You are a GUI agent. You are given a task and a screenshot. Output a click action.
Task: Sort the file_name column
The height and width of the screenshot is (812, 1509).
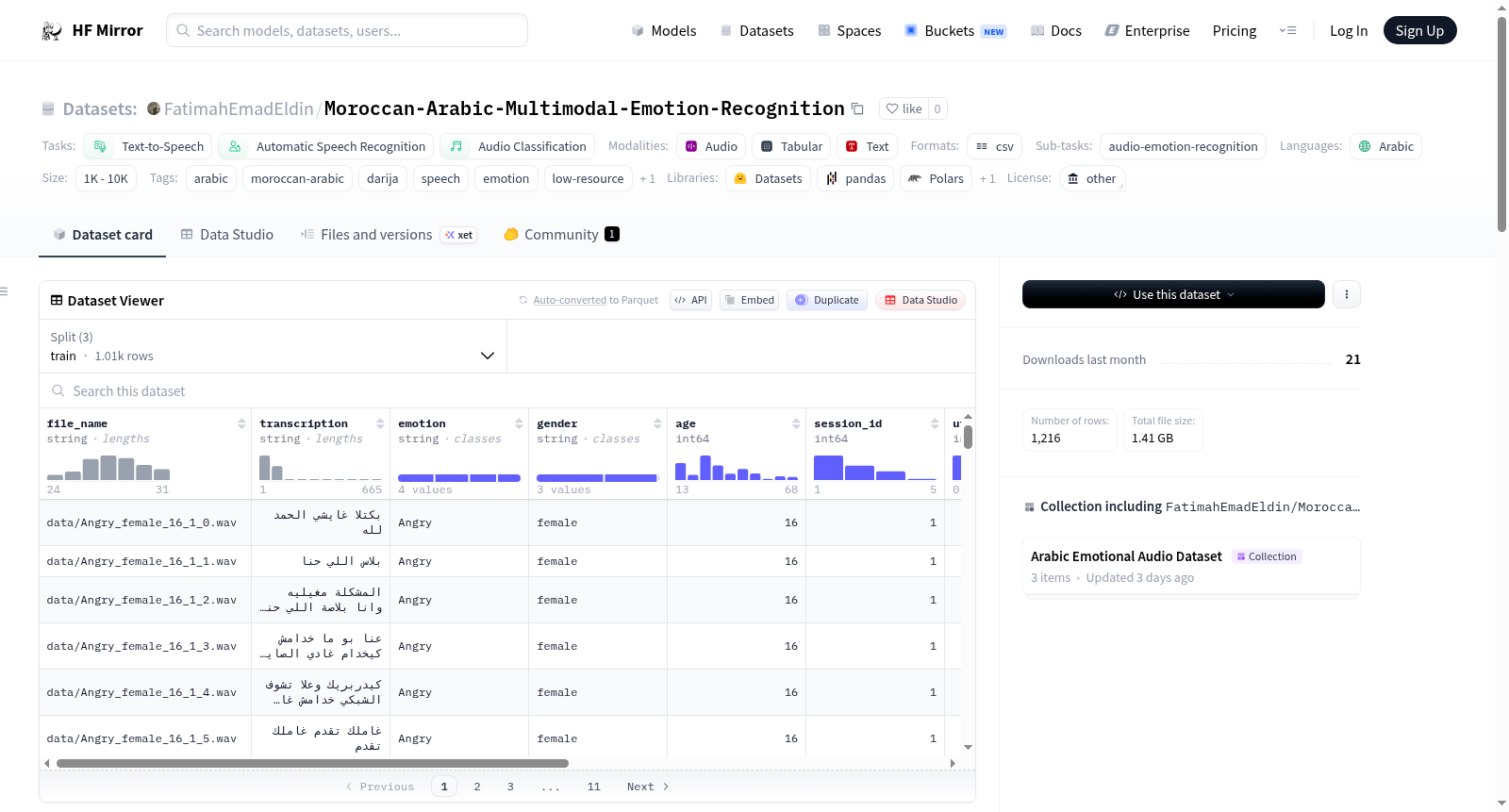(x=241, y=423)
